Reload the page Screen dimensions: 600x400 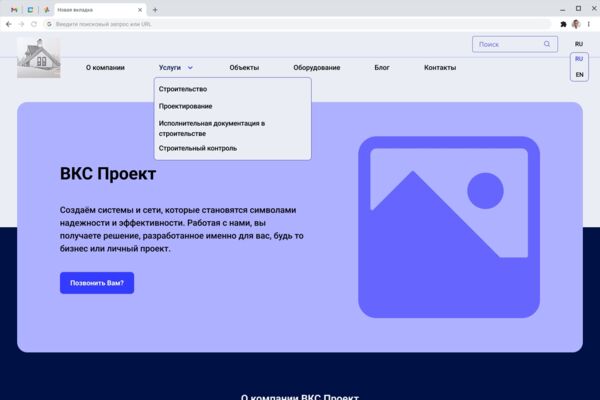click(x=34, y=24)
